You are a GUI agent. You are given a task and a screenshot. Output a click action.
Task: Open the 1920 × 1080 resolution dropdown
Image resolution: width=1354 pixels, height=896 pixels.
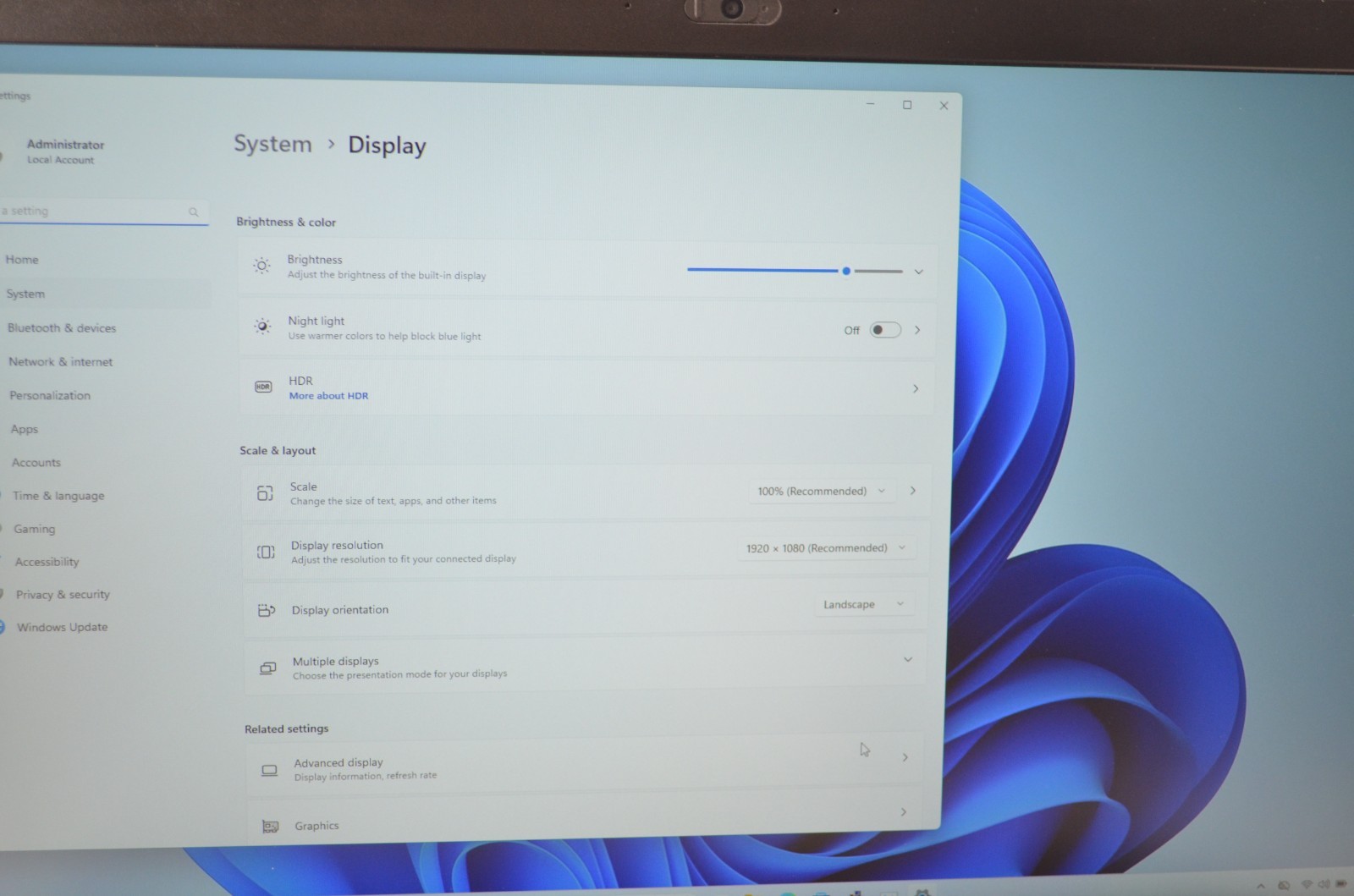pyautogui.click(x=825, y=548)
